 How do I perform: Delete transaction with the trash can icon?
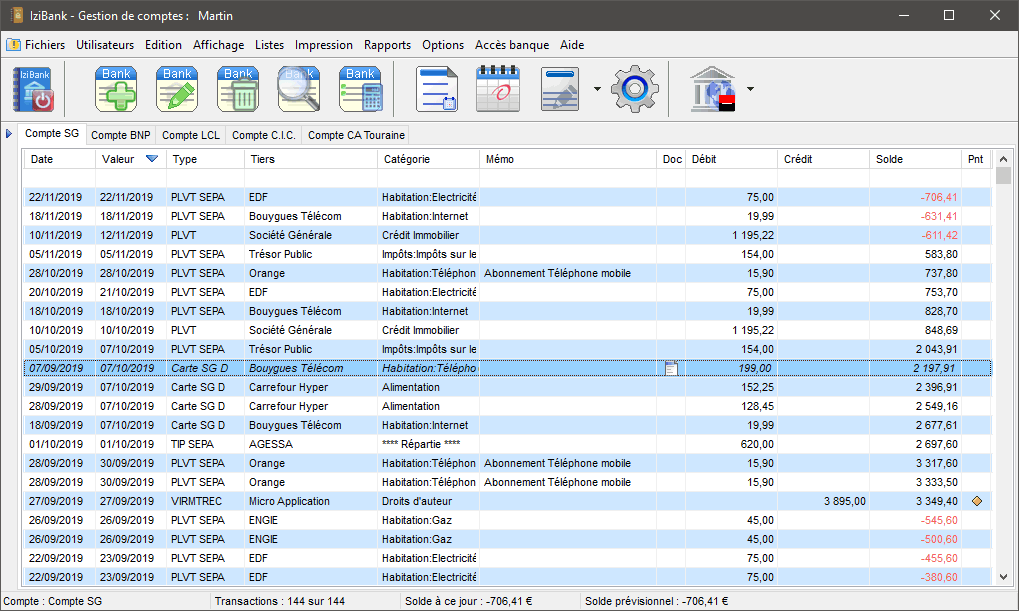(x=238, y=89)
